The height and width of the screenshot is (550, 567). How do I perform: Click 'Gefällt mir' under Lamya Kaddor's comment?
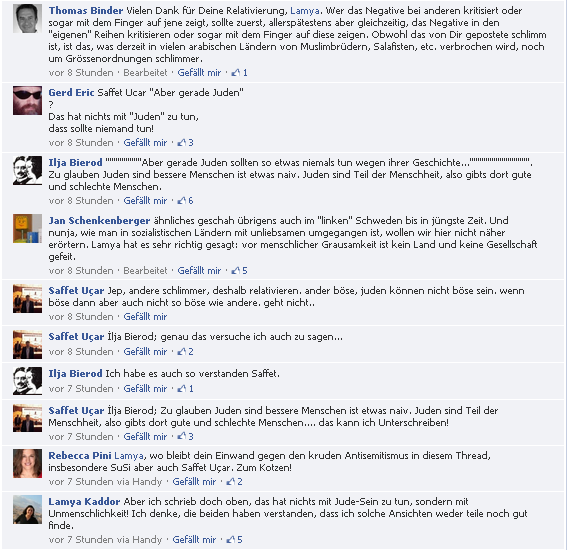pyautogui.click(x=194, y=540)
